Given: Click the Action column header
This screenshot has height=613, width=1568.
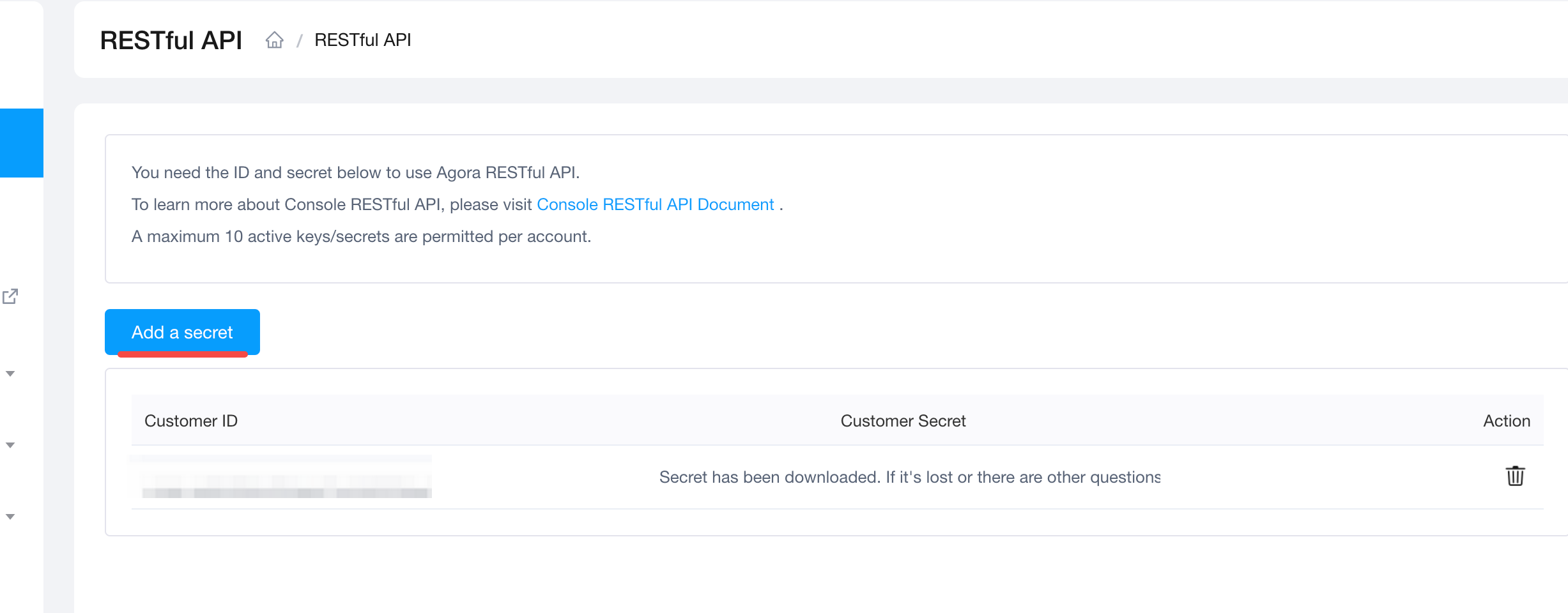Looking at the screenshot, I should tap(1507, 421).
